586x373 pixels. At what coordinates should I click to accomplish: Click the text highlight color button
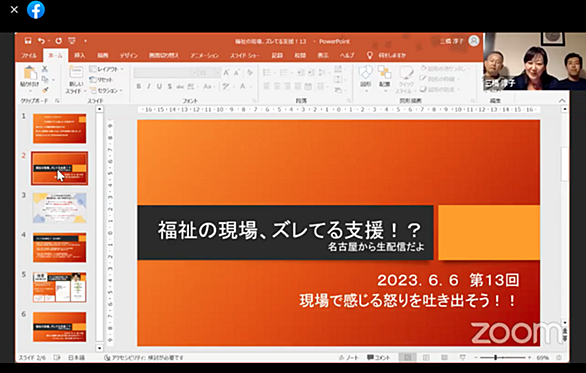click(225, 87)
